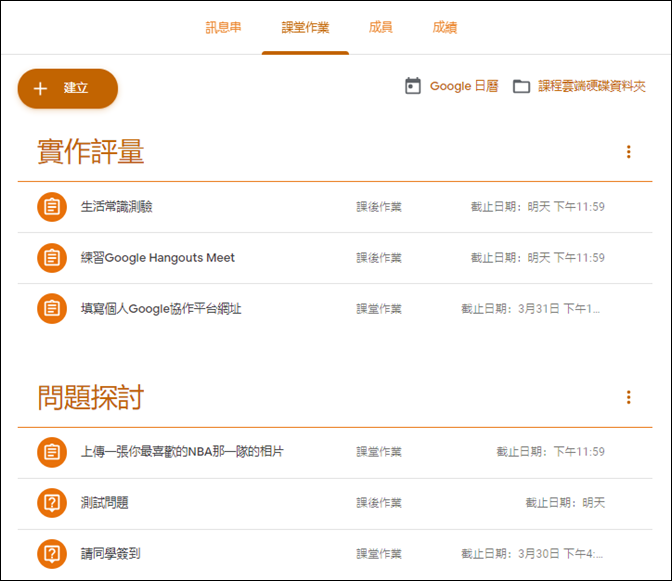This screenshot has height=581, width=672.
Task: Click 課後作業 label in 生活常識測驗 row
Action: tap(379, 207)
